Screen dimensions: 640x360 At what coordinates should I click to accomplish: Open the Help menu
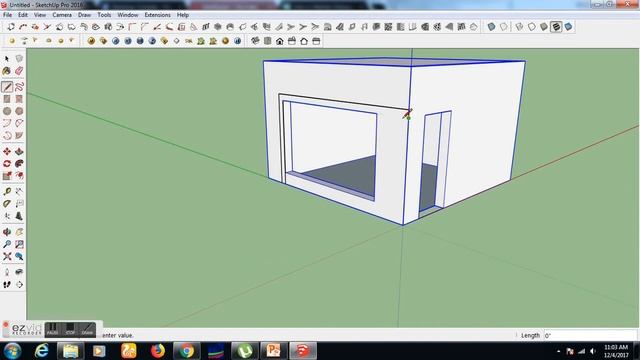(x=182, y=15)
